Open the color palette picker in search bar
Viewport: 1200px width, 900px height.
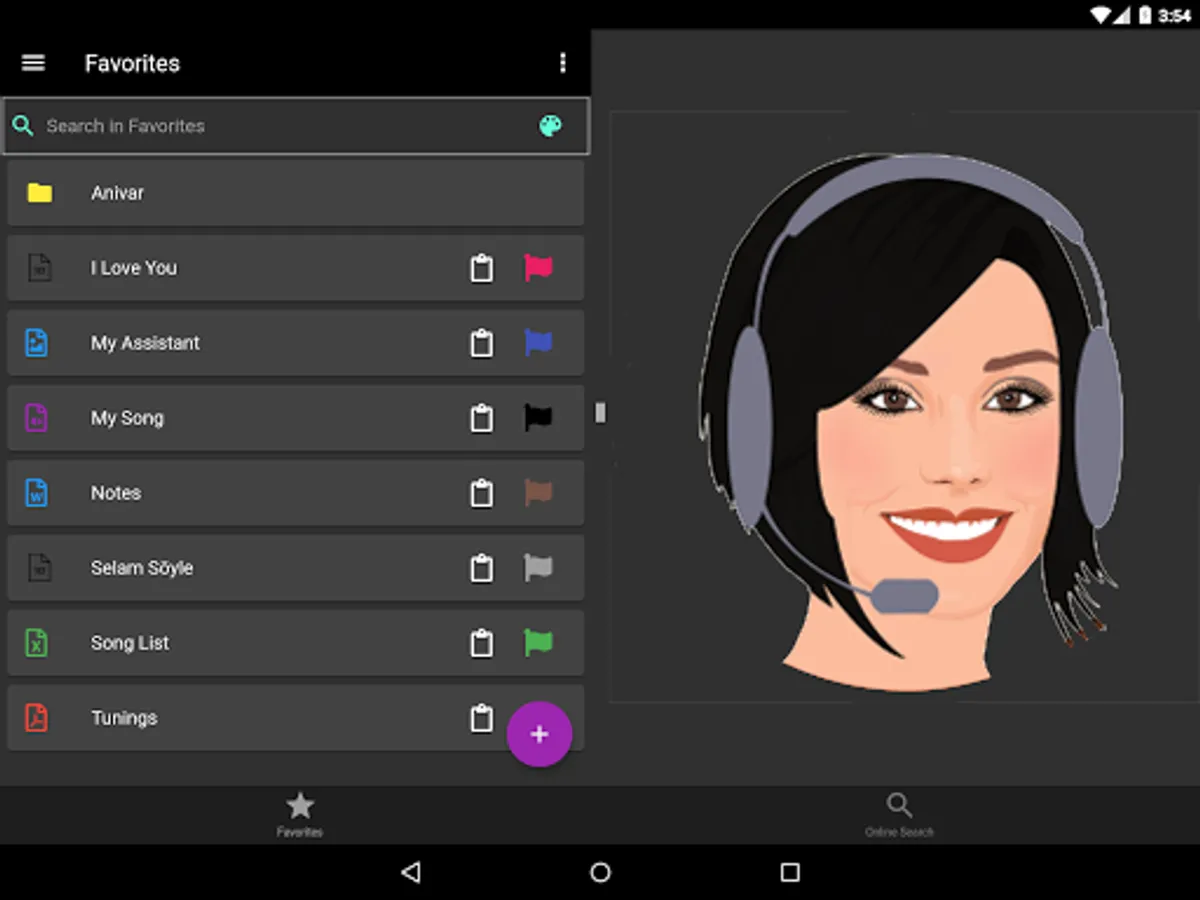click(550, 126)
